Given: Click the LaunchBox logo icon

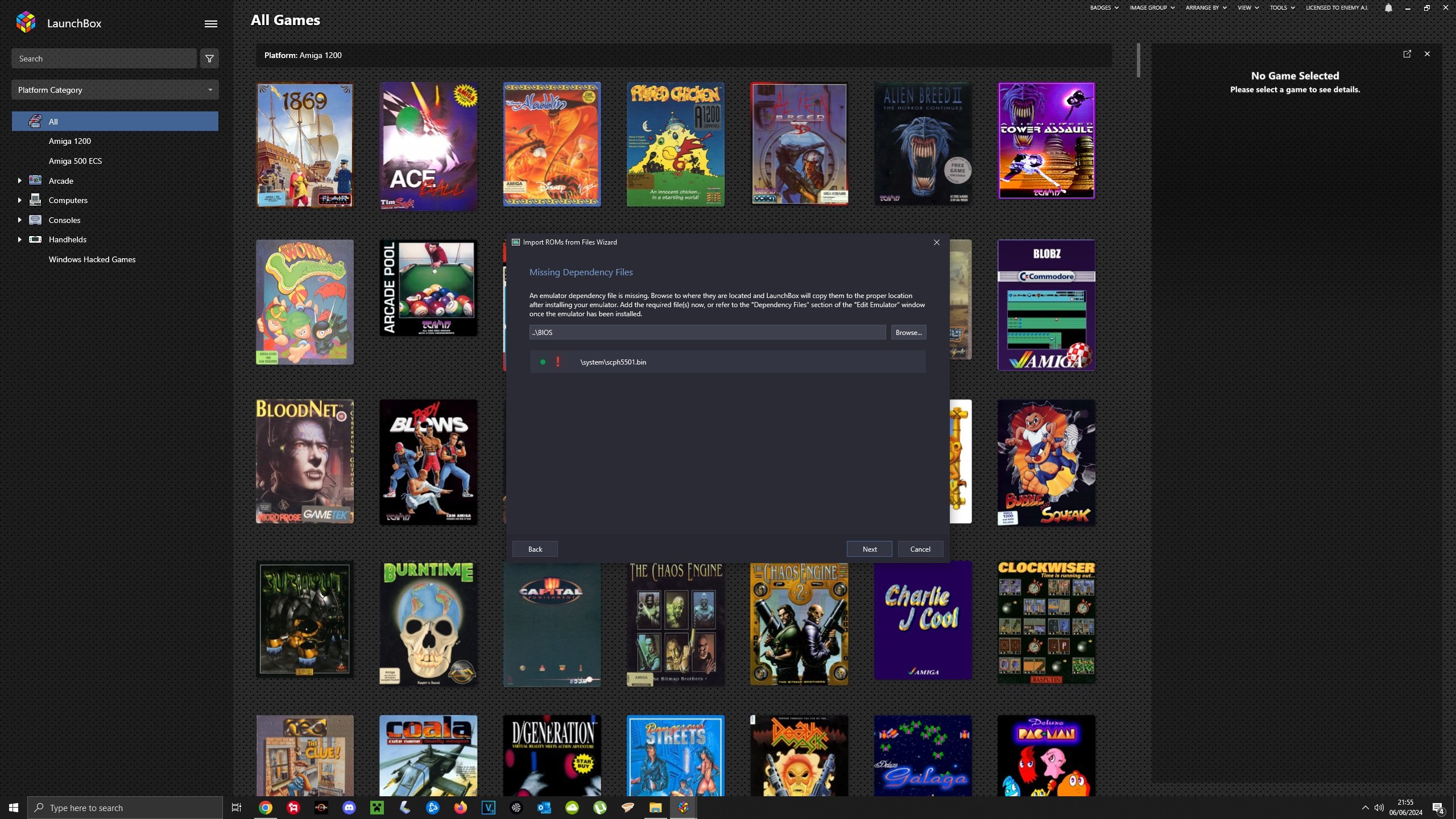Looking at the screenshot, I should 26,23.
